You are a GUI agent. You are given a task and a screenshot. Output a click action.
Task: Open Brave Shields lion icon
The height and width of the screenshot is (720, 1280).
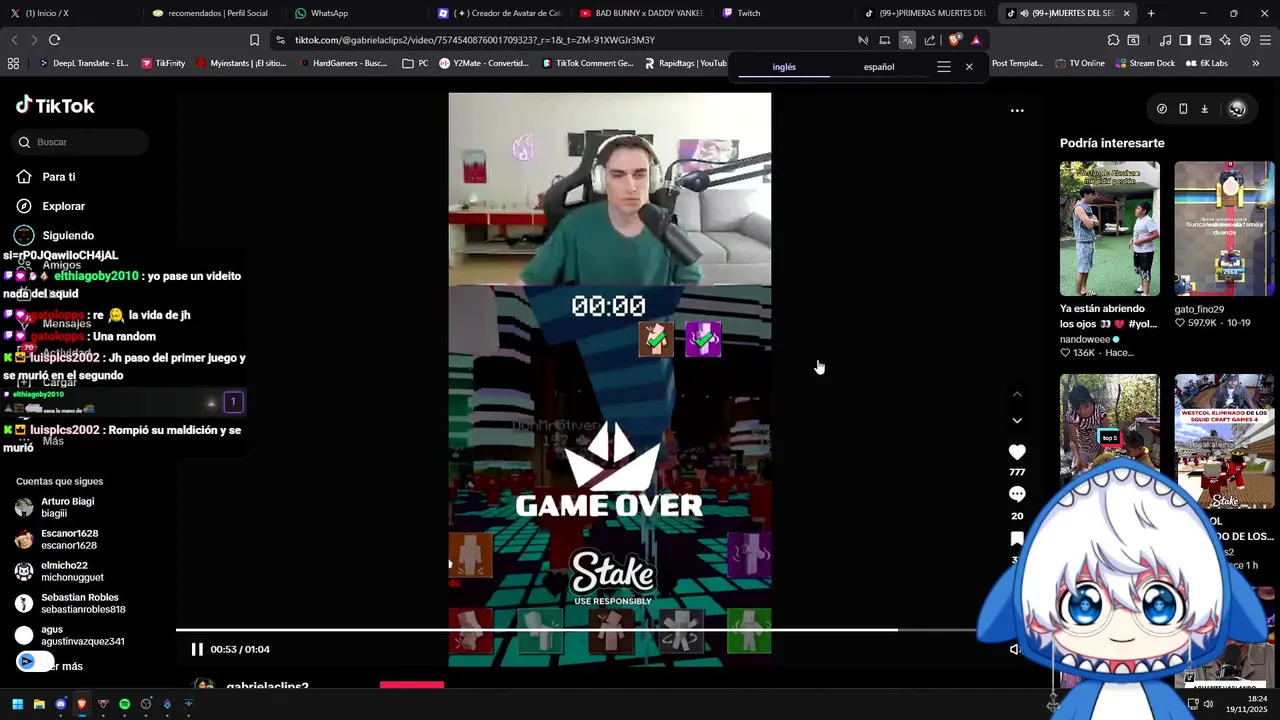coord(954,40)
